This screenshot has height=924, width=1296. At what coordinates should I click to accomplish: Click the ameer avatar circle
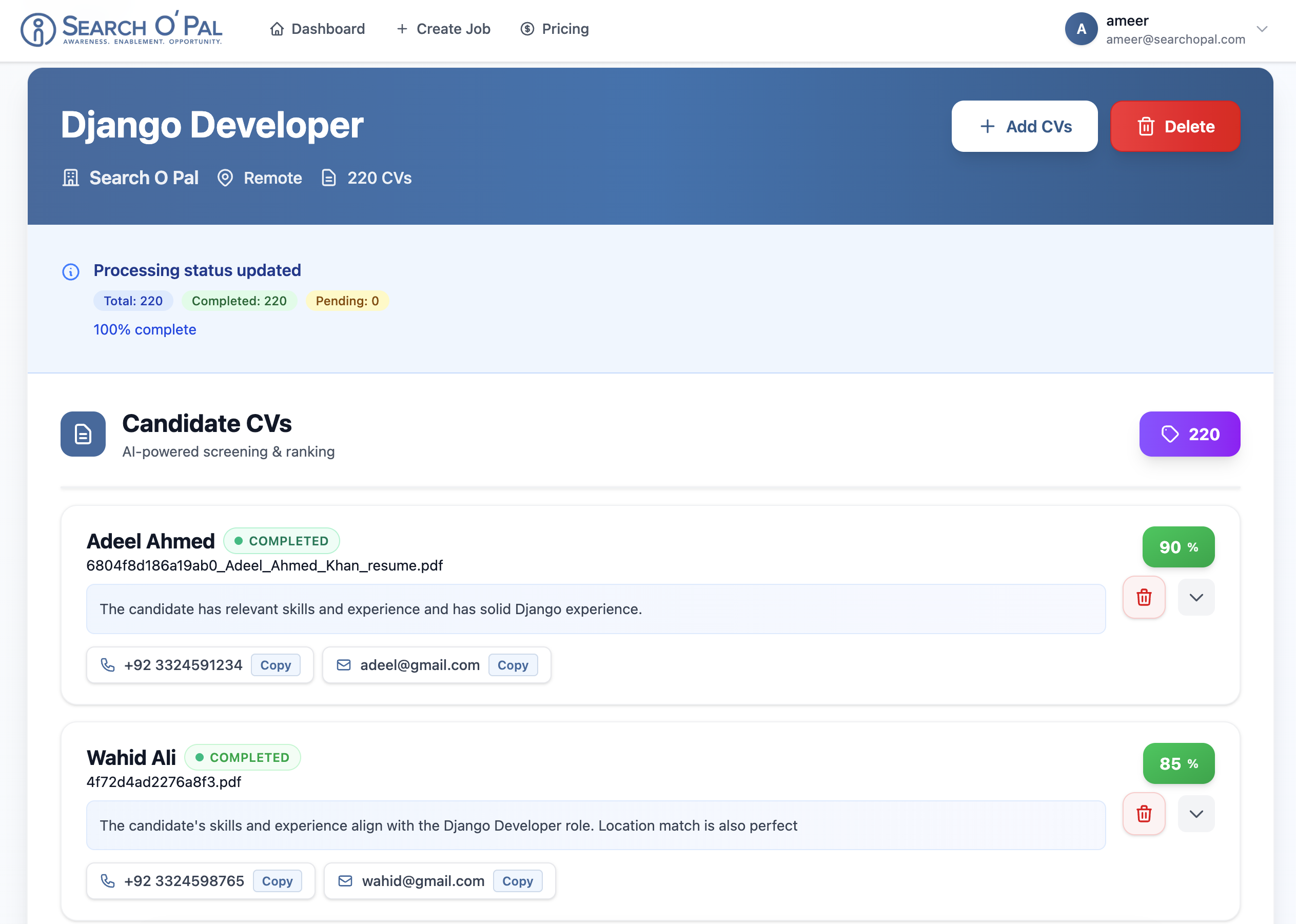coord(1081,29)
